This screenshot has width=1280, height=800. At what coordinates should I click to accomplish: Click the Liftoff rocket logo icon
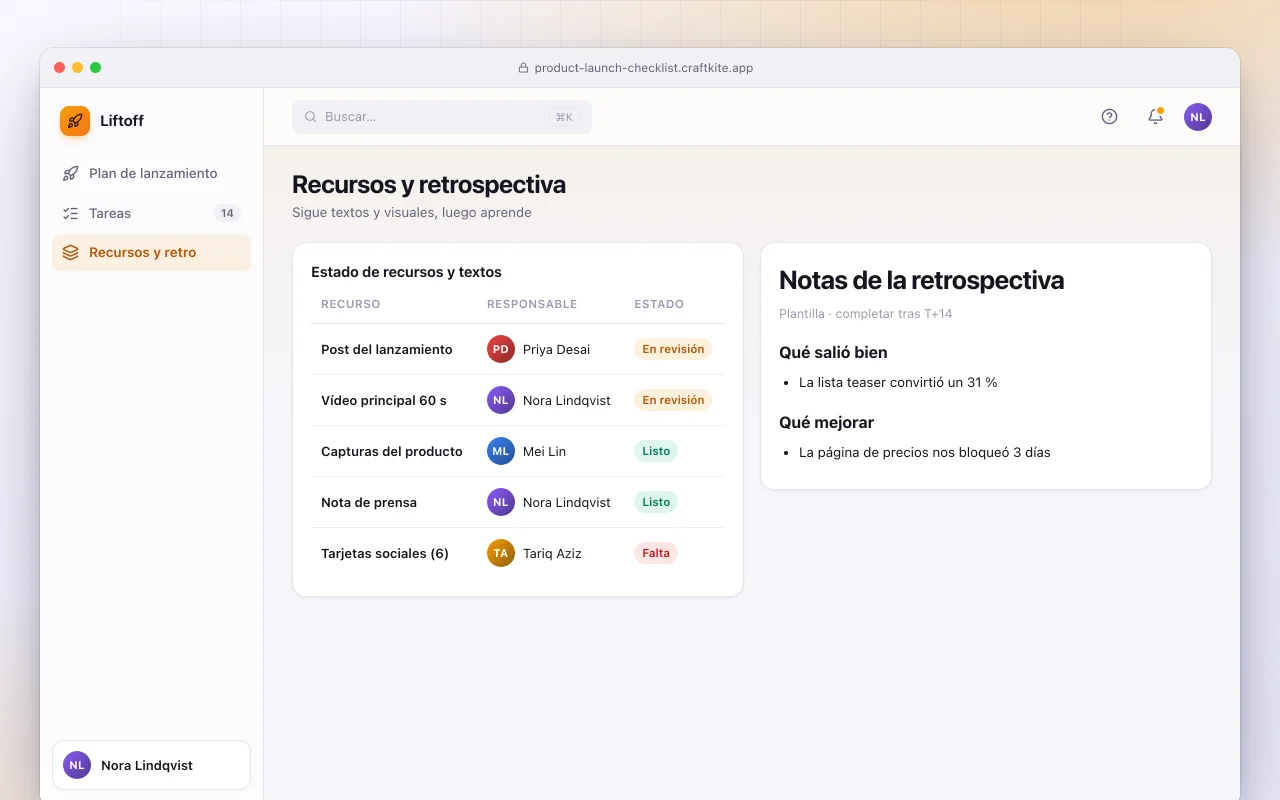(75, 121)
